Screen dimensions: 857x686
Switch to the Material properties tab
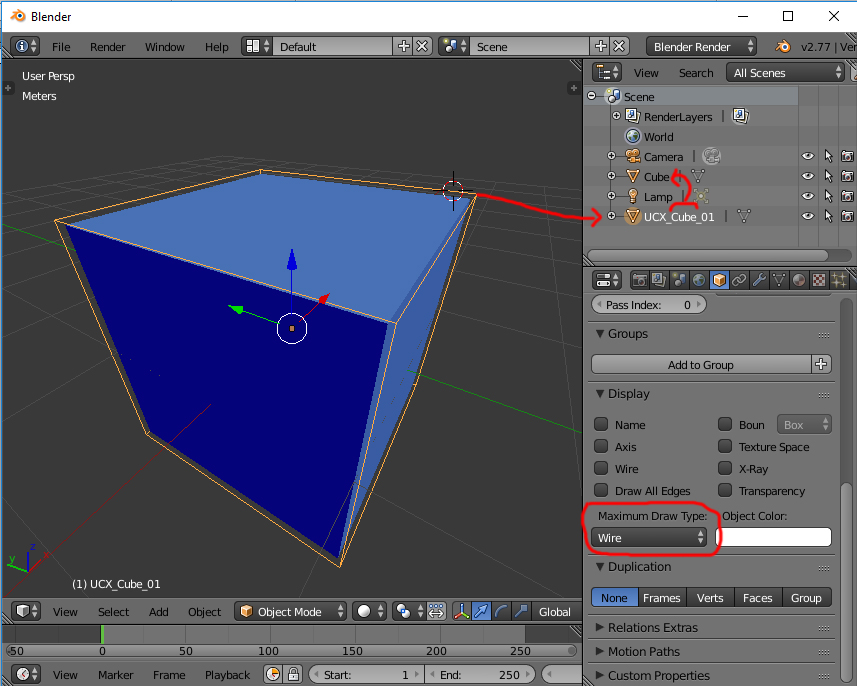[798, 280]
